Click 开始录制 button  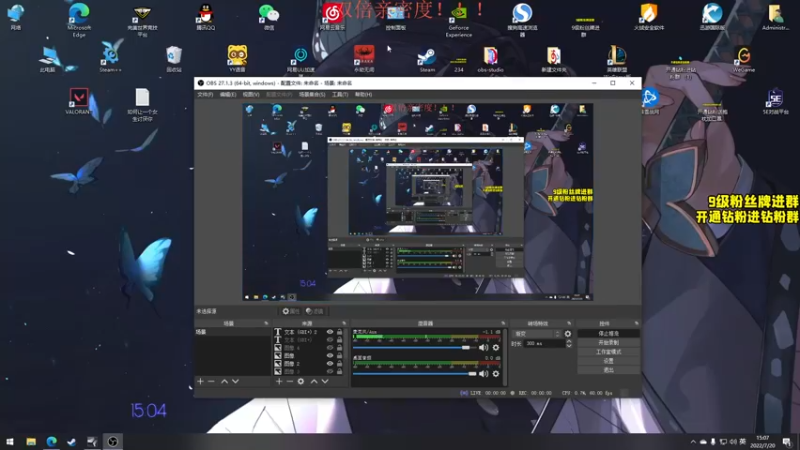point(609,343)
